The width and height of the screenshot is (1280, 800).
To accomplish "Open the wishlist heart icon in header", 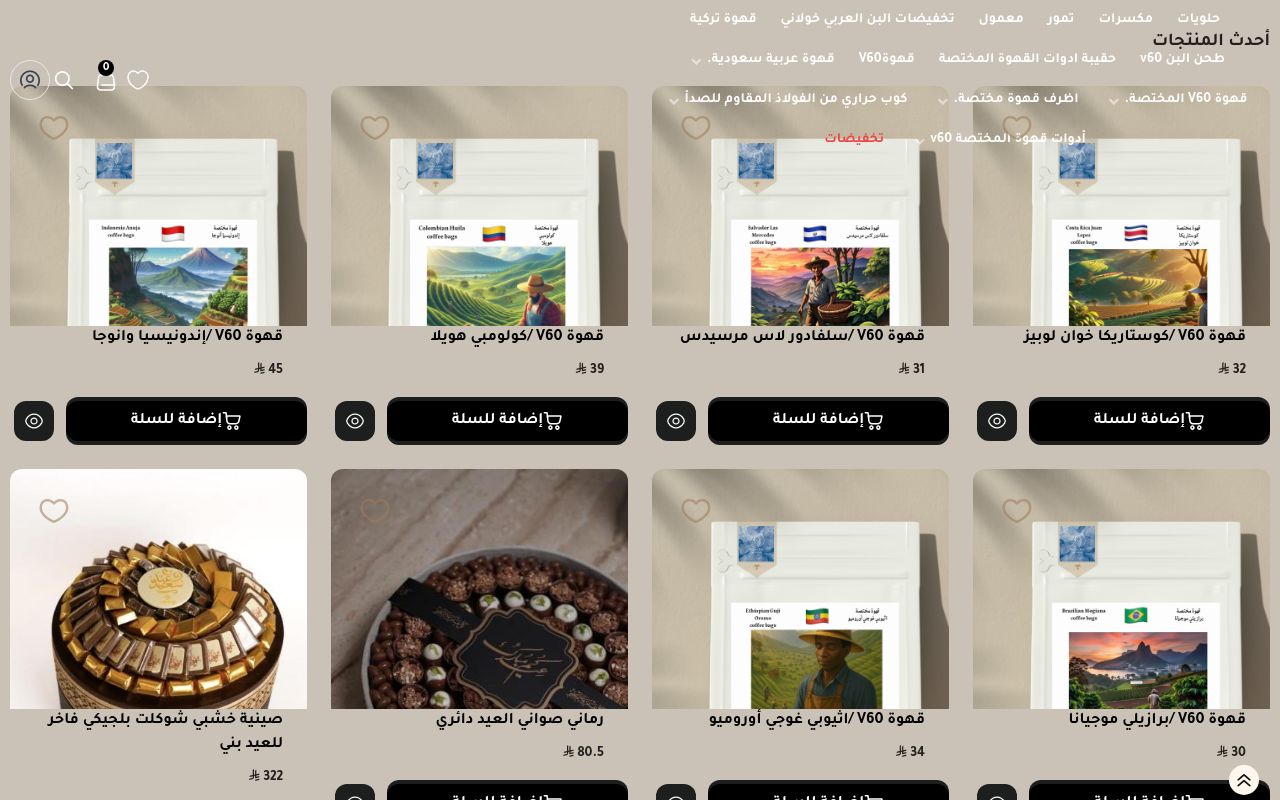I will pos(138,80).
